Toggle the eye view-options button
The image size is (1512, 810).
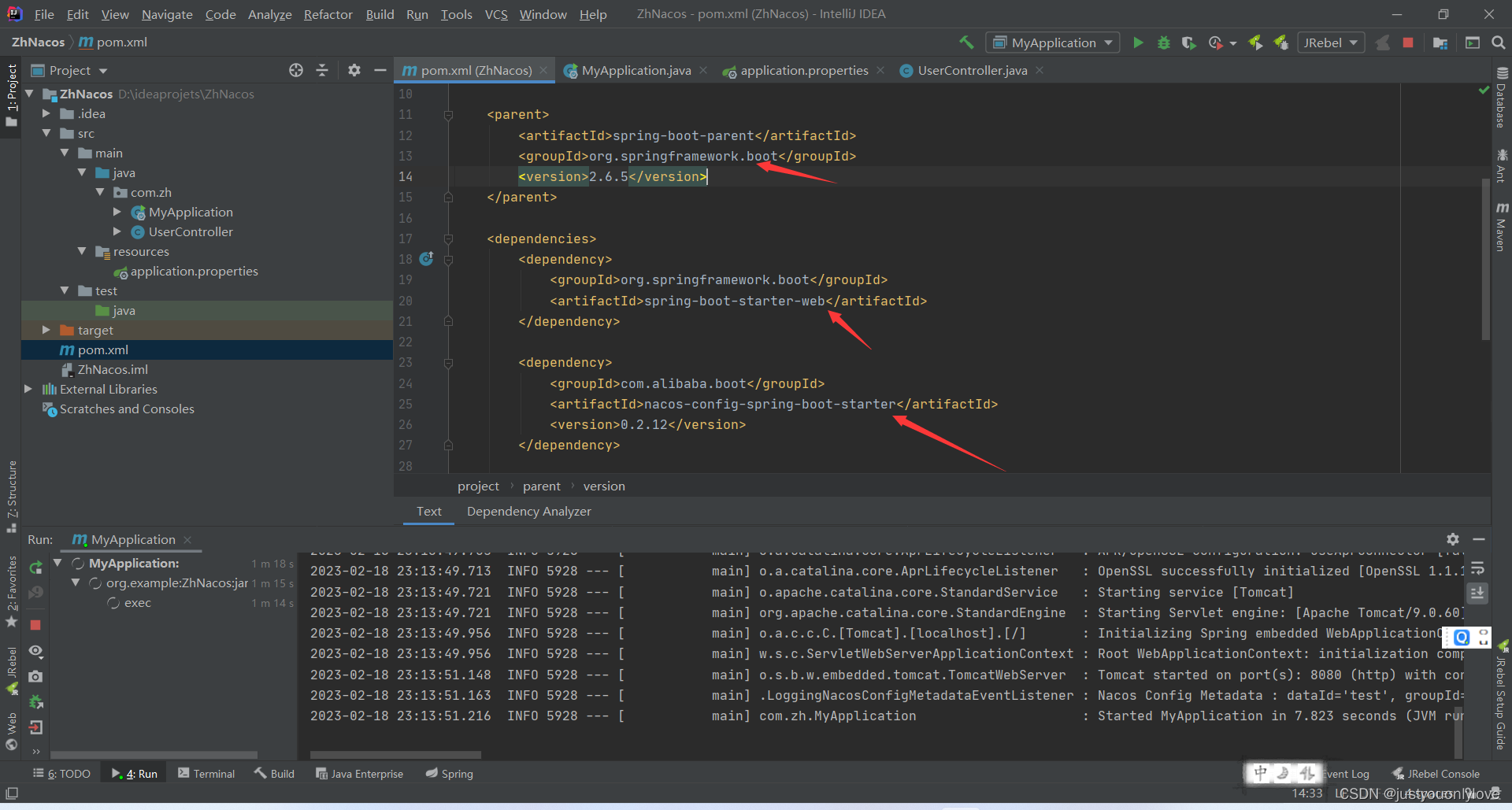[35, 651]
